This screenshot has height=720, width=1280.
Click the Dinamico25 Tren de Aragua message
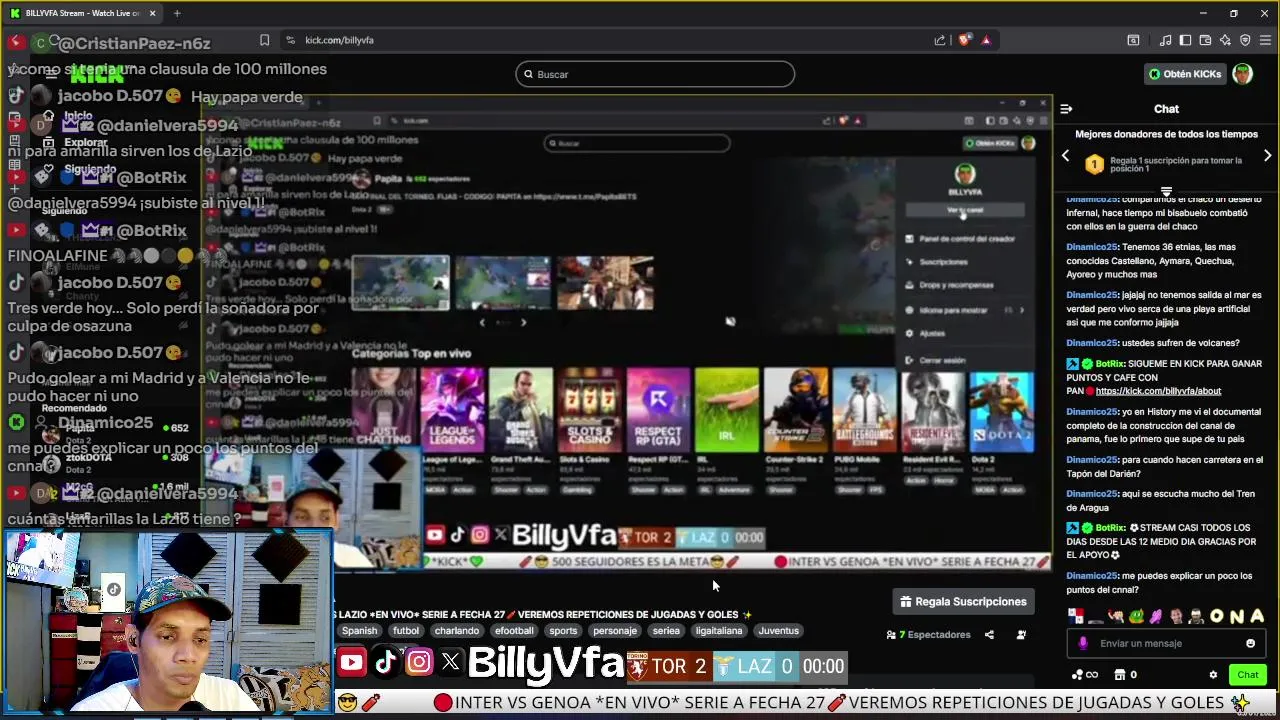click(x=1164, y=501)
